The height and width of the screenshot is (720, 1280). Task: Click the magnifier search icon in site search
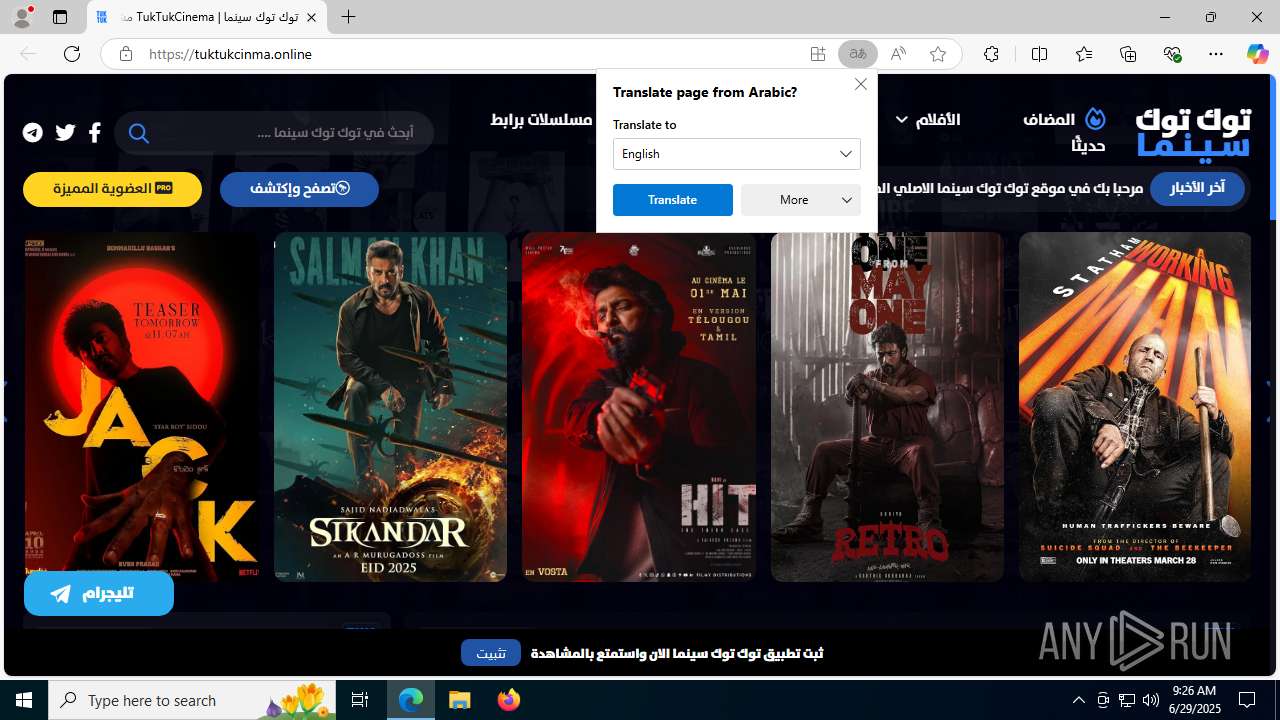[139, 133]
